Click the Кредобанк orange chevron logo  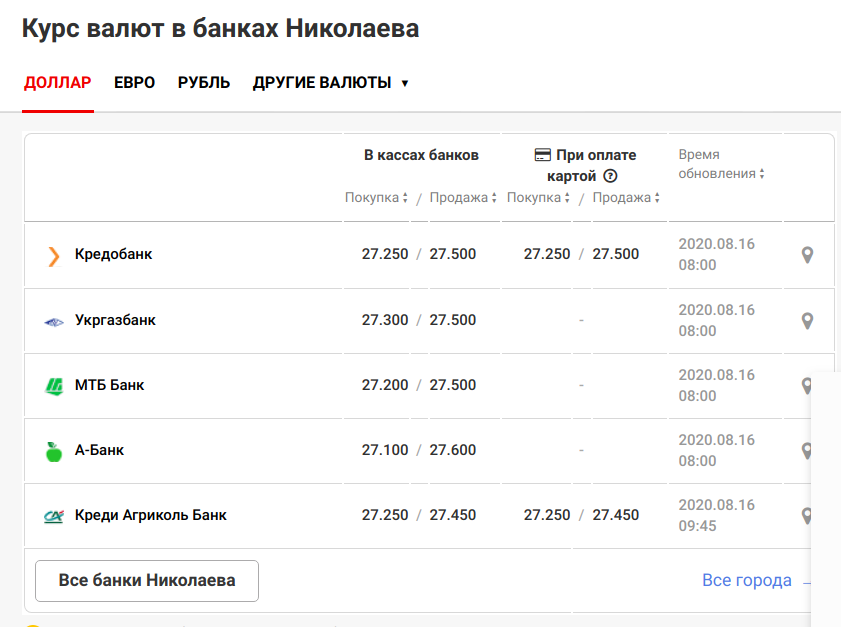coord(54,256)
